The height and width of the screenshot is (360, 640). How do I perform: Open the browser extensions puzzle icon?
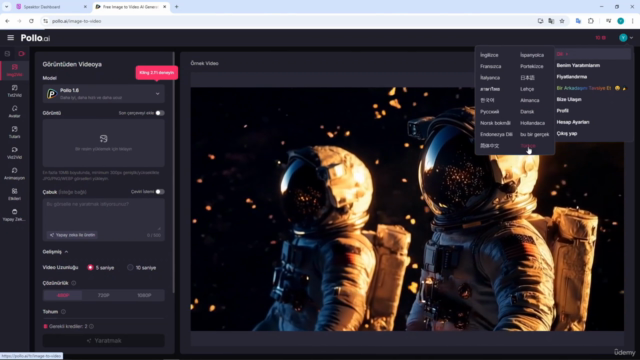[591, 21]
